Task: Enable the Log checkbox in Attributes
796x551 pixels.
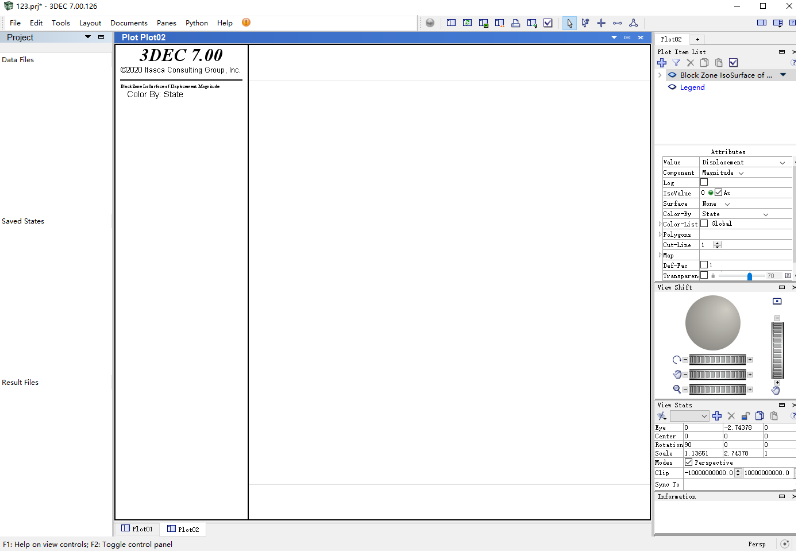Action: pos(704,183)
